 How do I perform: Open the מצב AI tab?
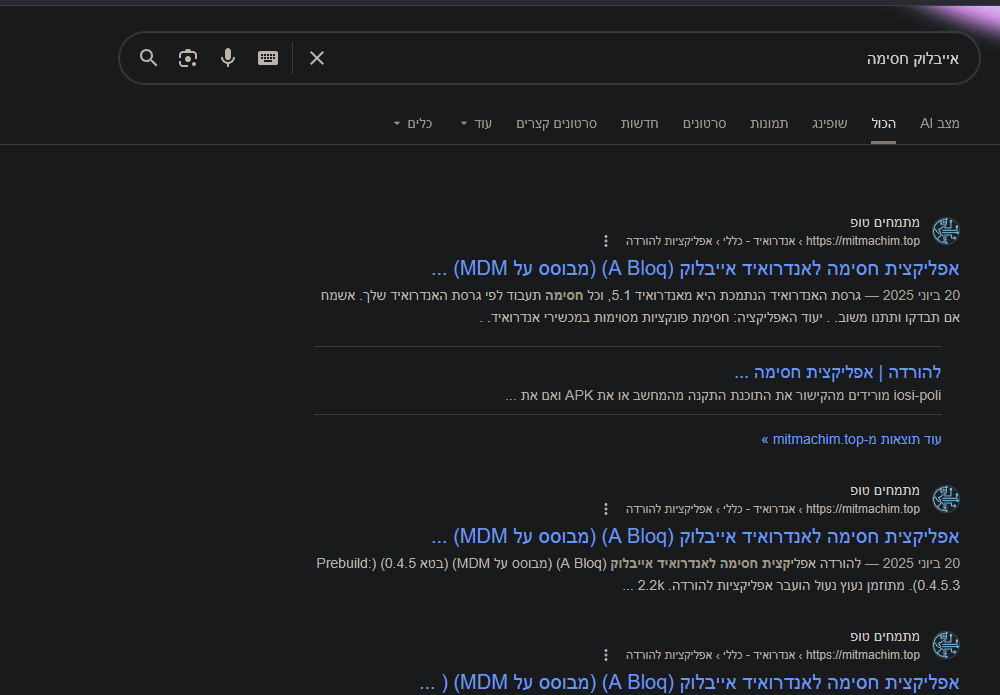[x=937, y=123]
